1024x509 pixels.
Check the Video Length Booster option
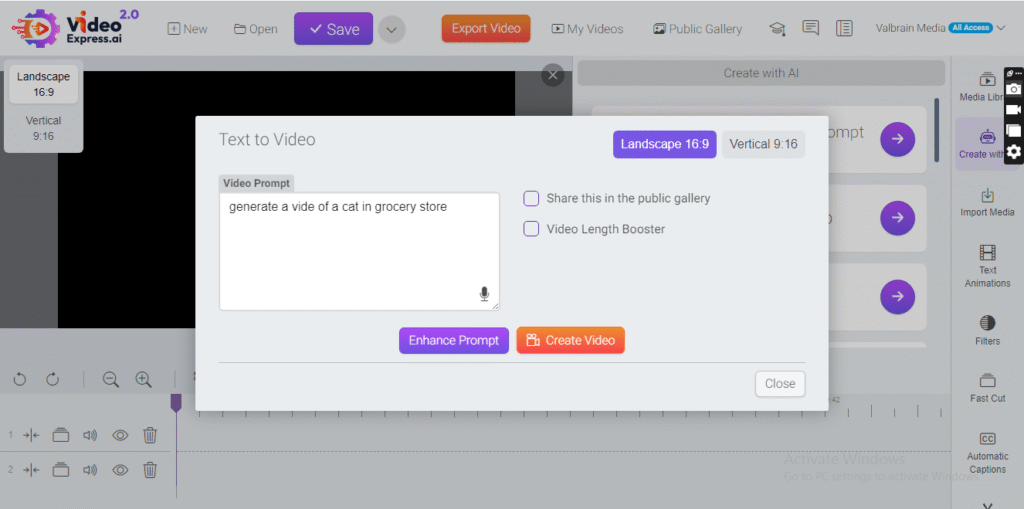[x=532, y=229]
